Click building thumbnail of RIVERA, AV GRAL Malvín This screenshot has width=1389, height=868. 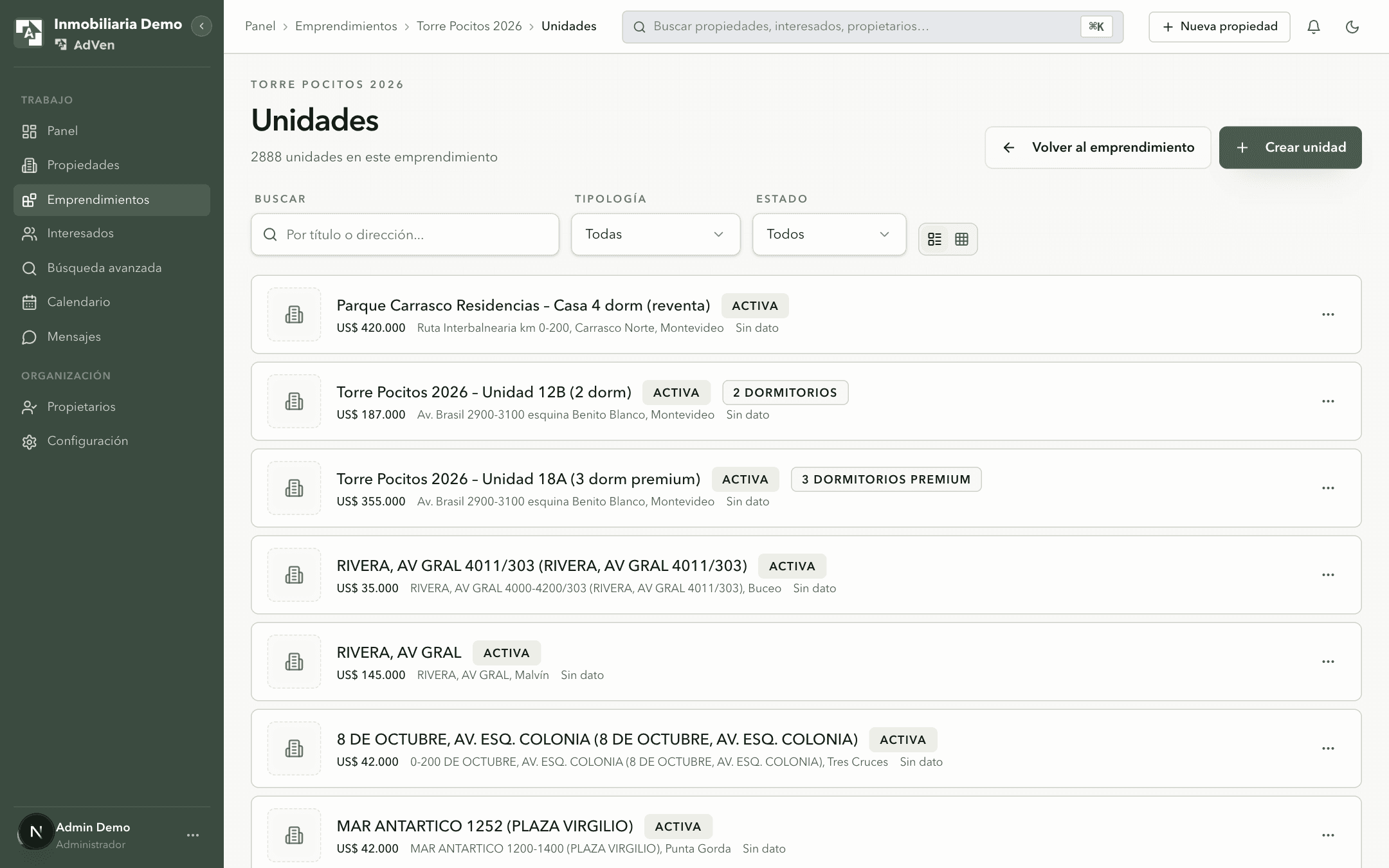point(294,662)
